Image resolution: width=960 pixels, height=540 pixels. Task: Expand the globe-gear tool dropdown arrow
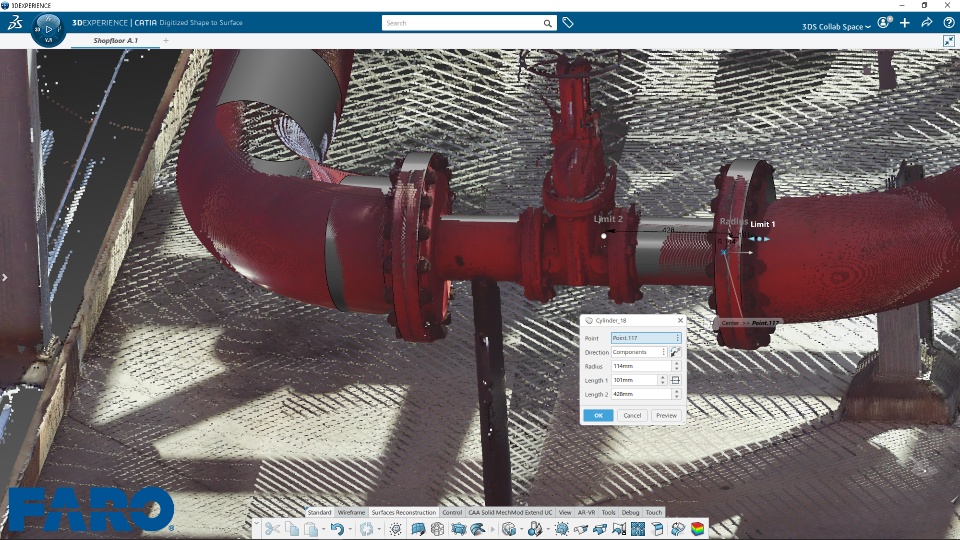[x=521, y=529]
